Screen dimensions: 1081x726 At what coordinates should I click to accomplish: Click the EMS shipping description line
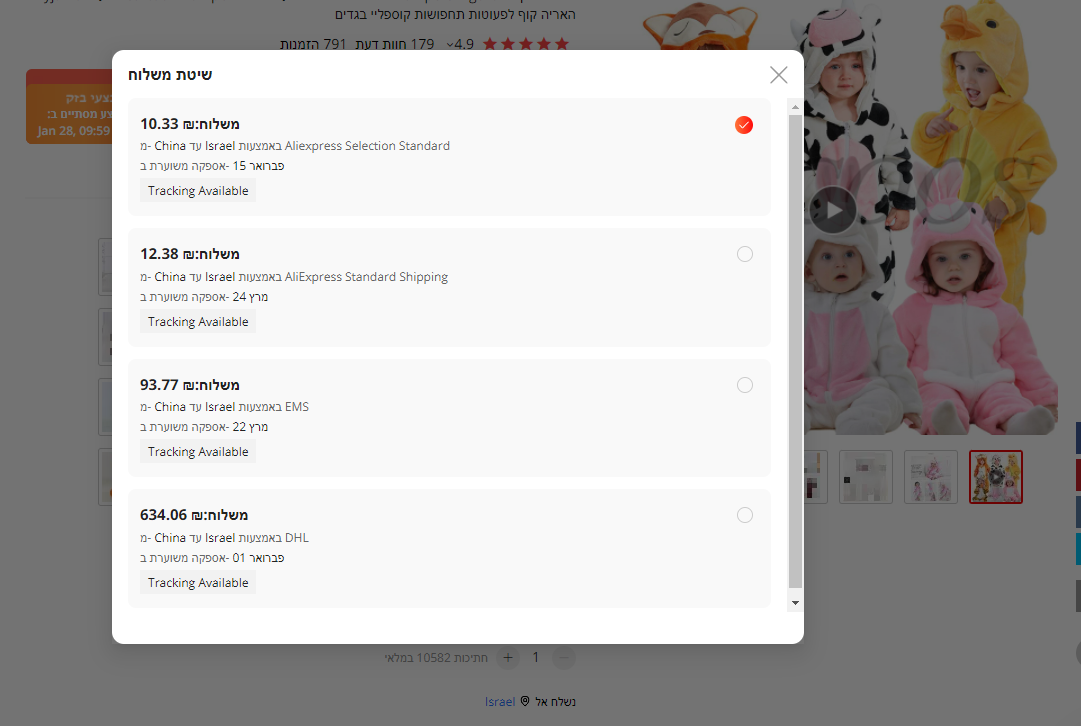point(224,407)
